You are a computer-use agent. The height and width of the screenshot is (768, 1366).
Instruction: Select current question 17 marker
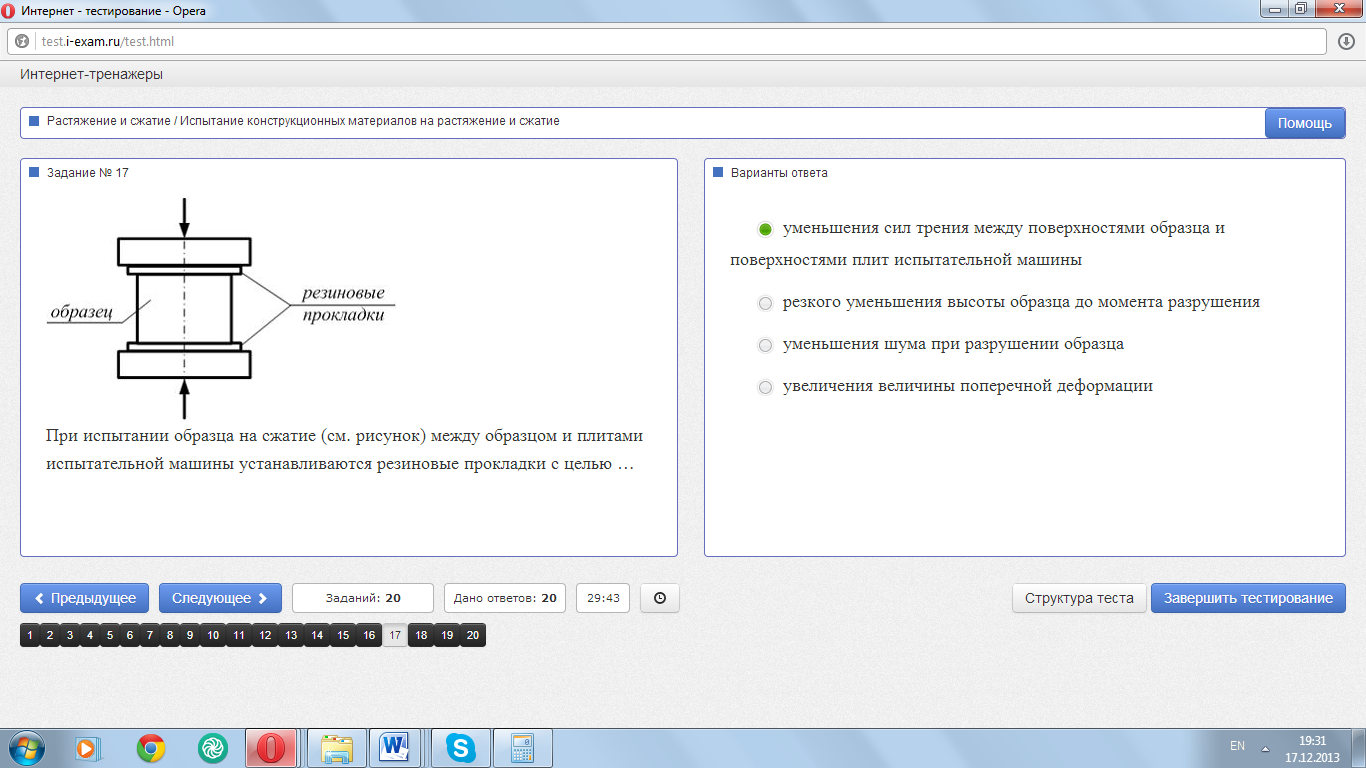395,635
